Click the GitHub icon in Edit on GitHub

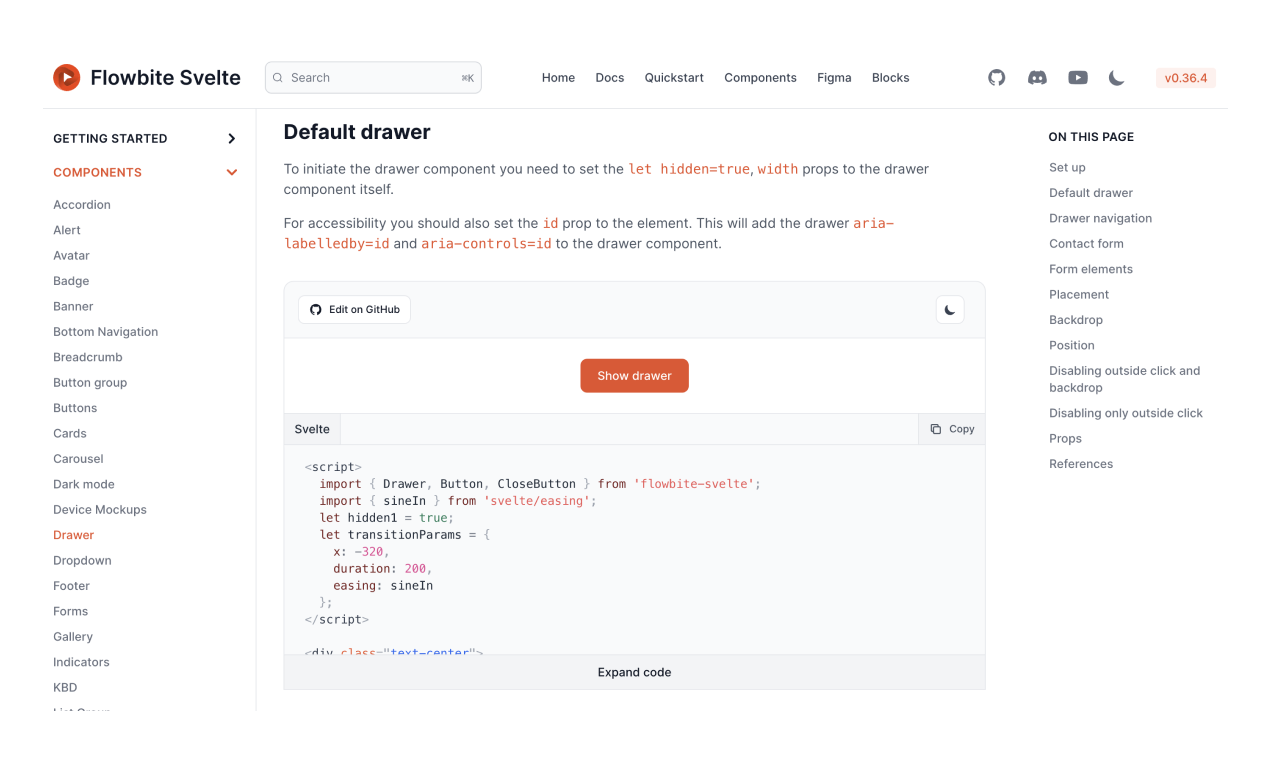tap(316, 310)
